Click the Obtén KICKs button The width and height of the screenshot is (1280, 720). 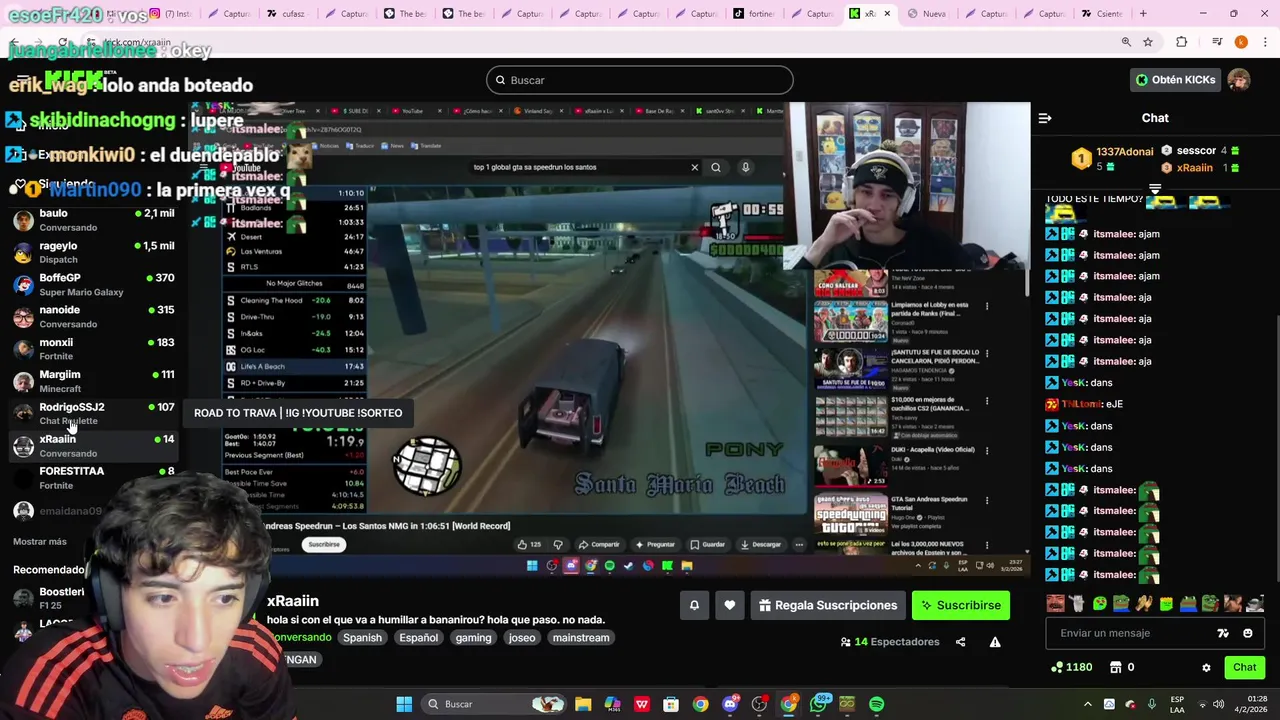1176,80
